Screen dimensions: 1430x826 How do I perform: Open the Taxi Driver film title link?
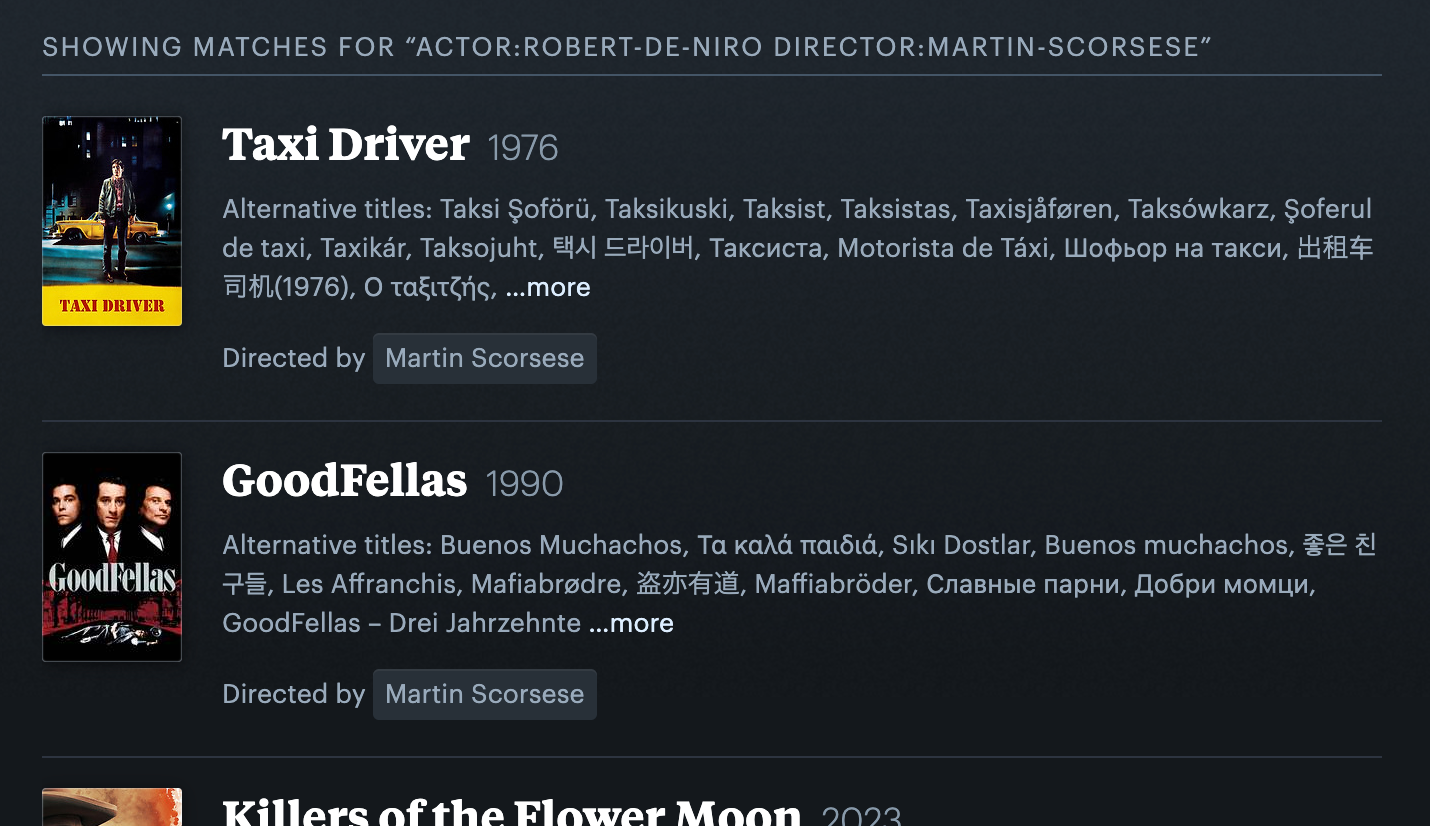click(x=345, y=146)
